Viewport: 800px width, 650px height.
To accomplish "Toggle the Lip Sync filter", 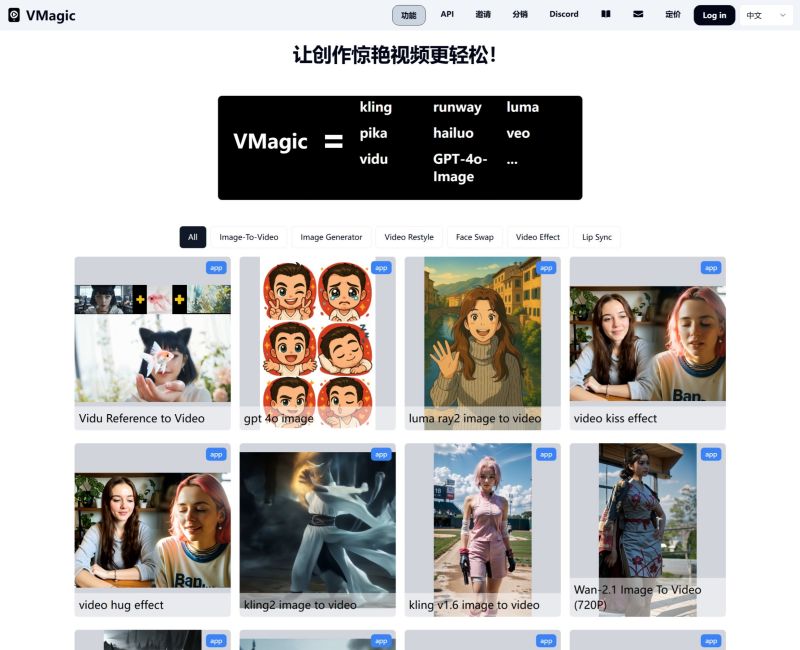I will pos(597,237).
